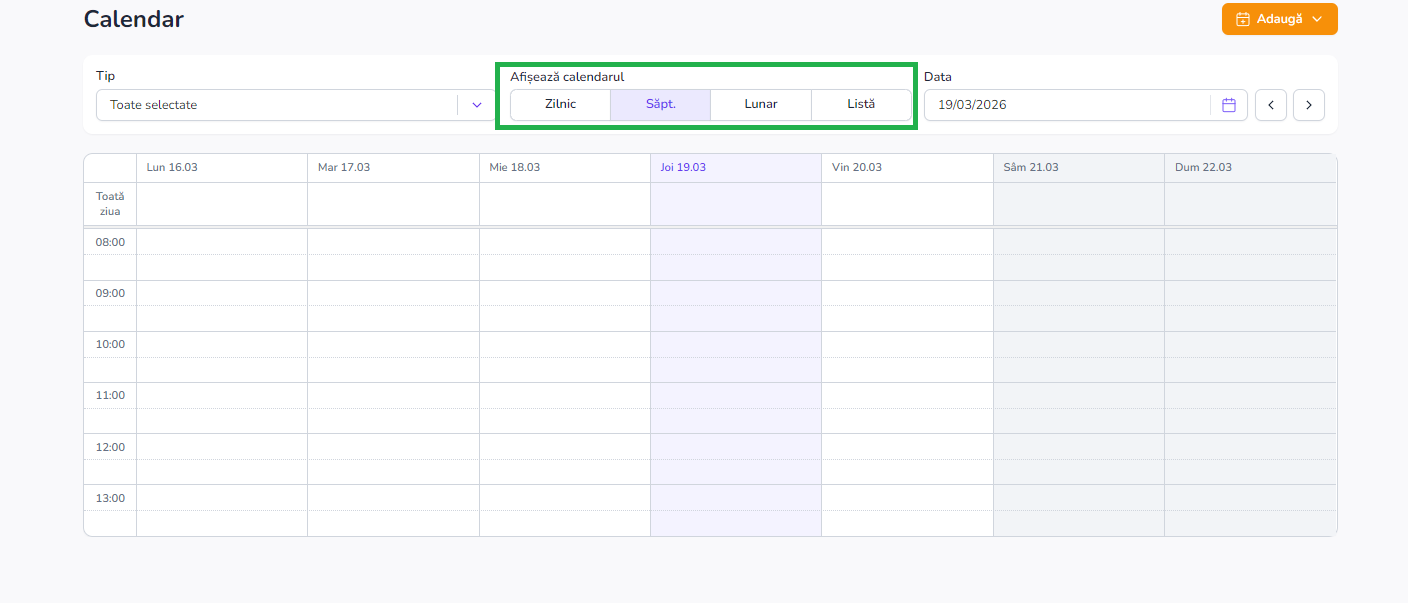
Task: Click the Toată ziua cell for Joi 19.03
Action: (x=735, y=204)
